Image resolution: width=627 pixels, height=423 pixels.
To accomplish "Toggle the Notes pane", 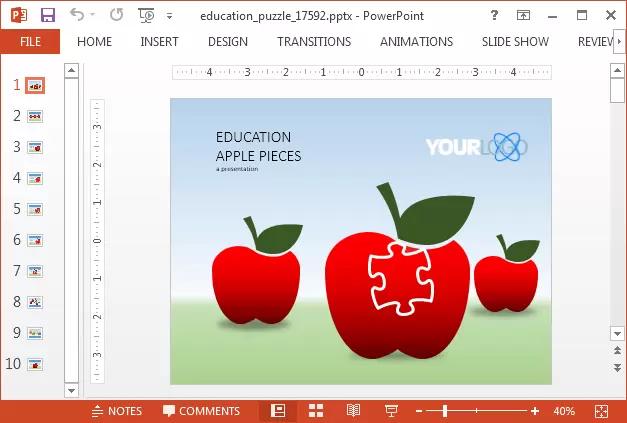I will (x=116, y=411).
